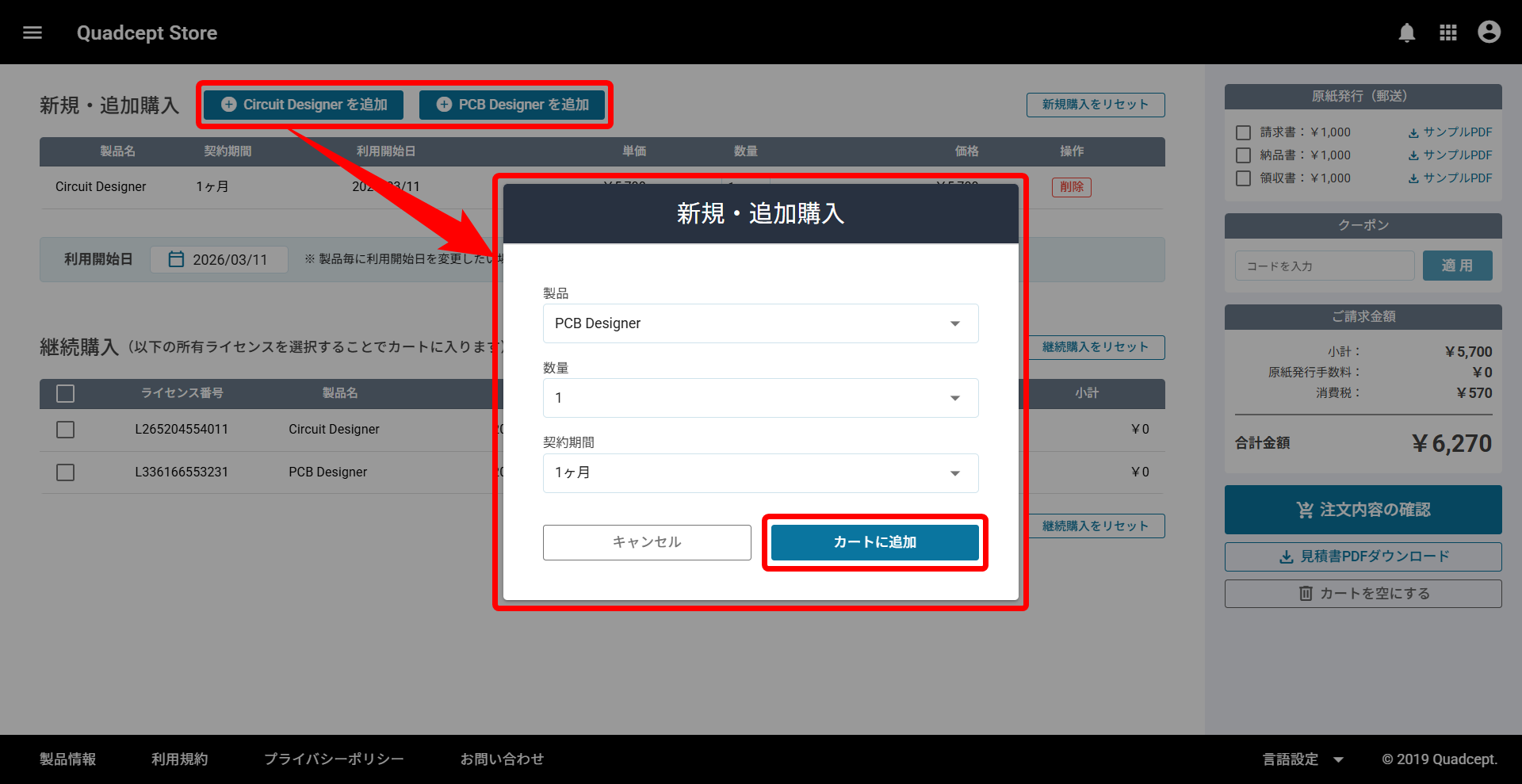
Task: Open the apps grid menu
Action: click(1447, 33)
